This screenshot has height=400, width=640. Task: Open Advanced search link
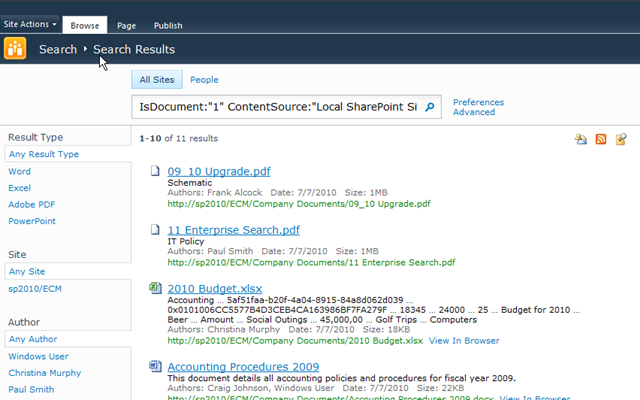click(x=473, y=112)
